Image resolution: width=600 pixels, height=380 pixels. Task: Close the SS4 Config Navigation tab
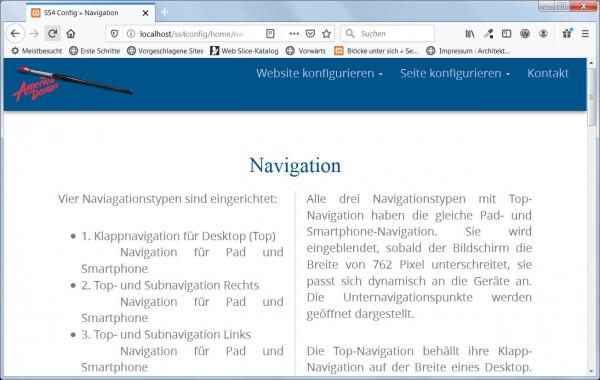tap(145, 13)
